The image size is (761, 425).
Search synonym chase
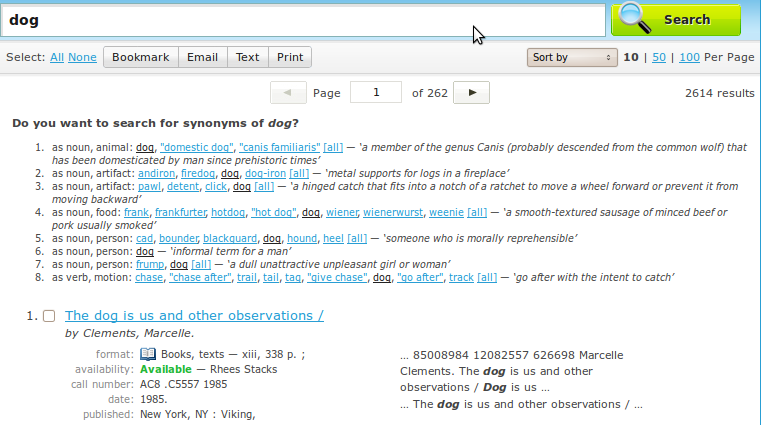tap(149, 278)
